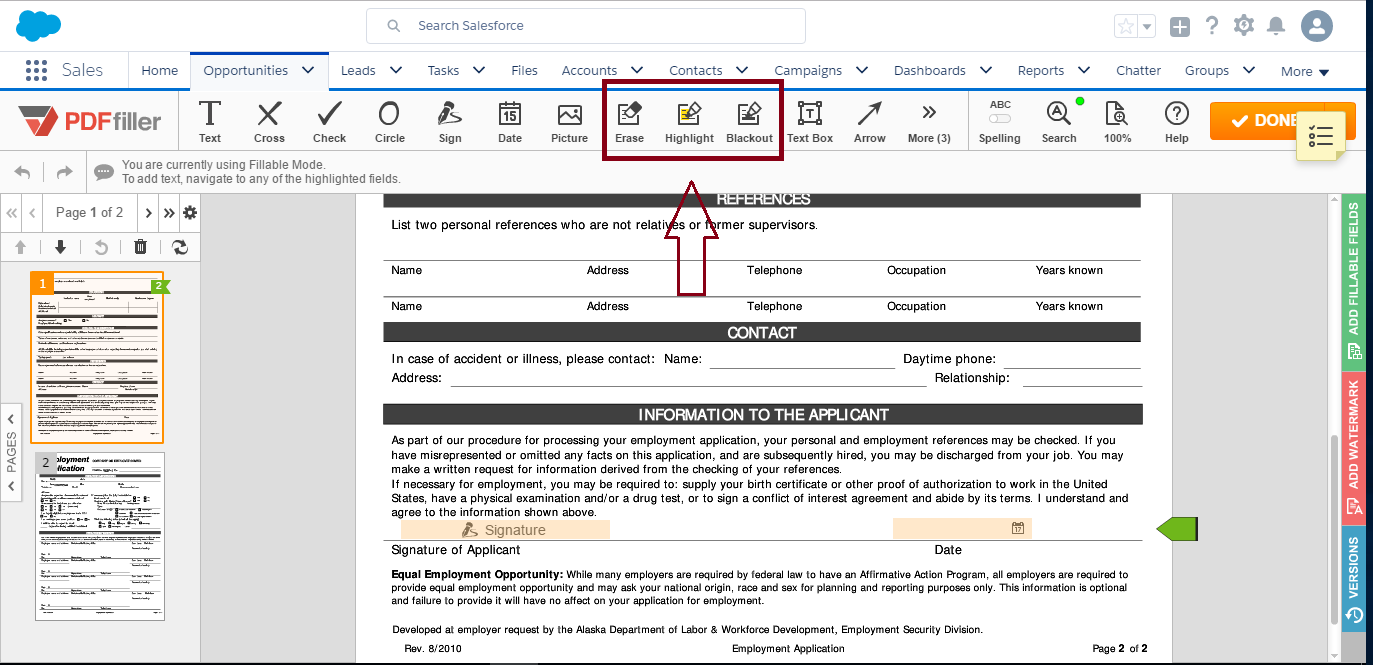Select the Check mark tool
Screen dimensions: 1373x665
329,122
